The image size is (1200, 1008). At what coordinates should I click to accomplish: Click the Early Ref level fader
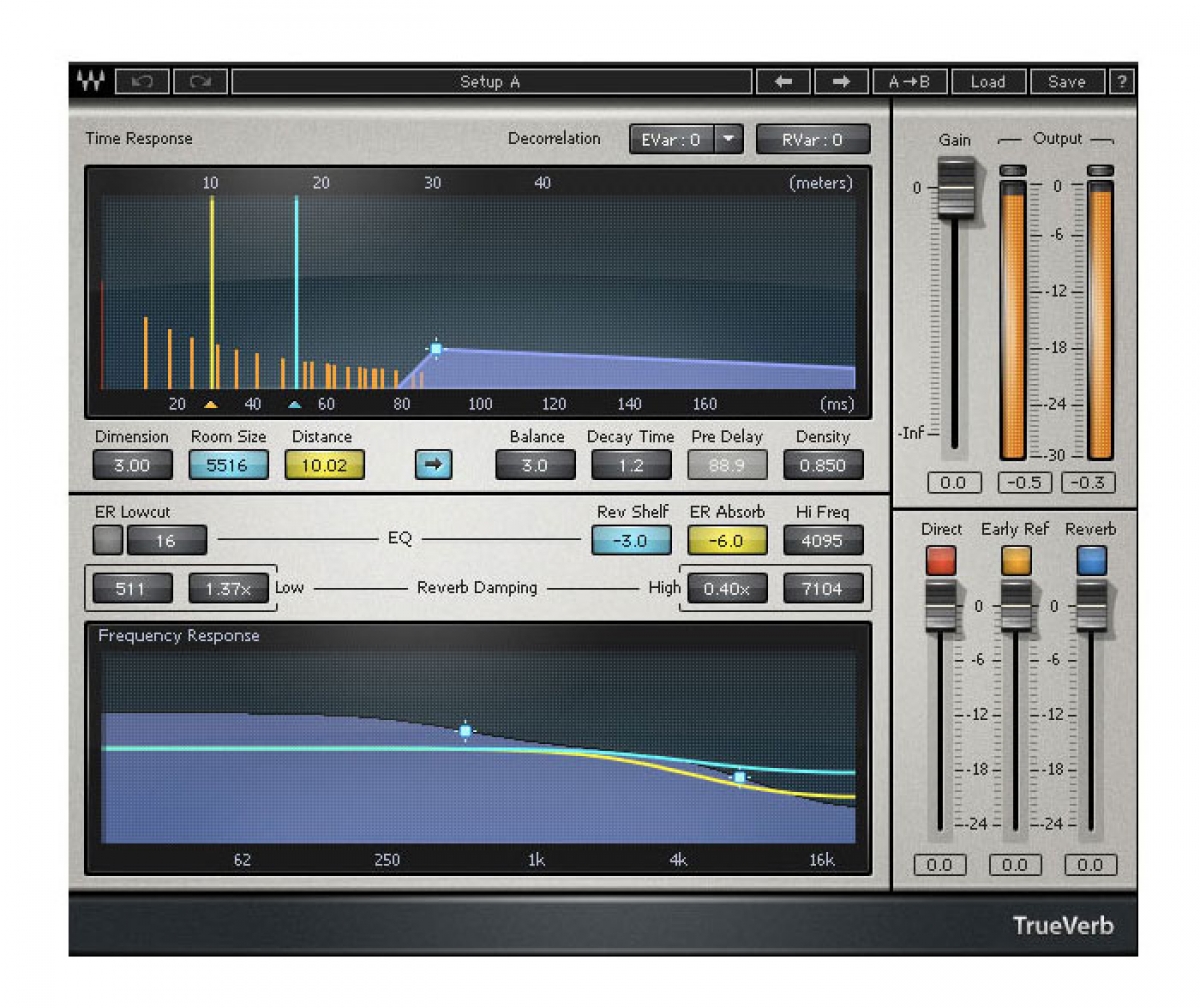coord(1015,606)
